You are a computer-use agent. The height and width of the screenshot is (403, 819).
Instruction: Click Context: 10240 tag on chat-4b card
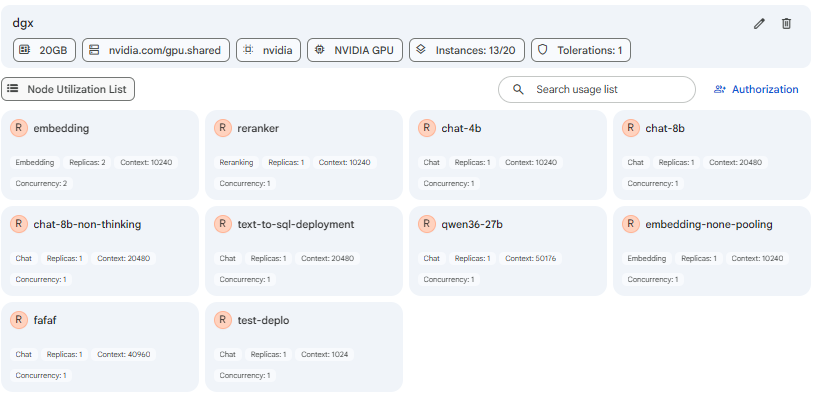click(x=531, y=162)
